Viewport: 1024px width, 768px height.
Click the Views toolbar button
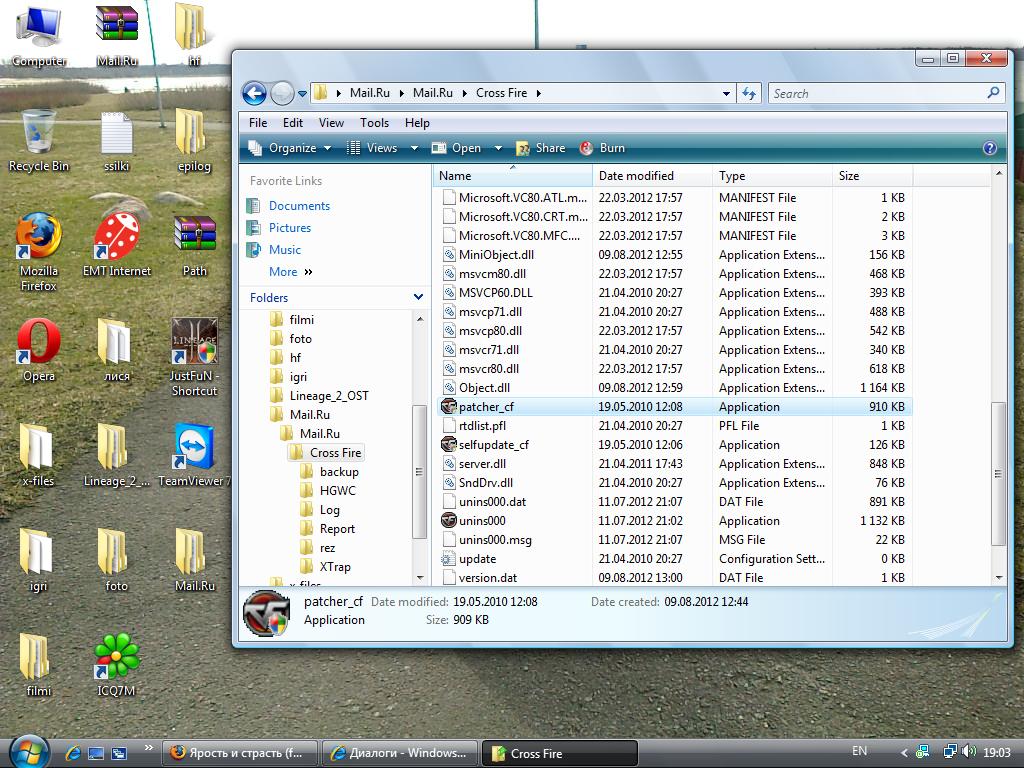tap(374, 148)
